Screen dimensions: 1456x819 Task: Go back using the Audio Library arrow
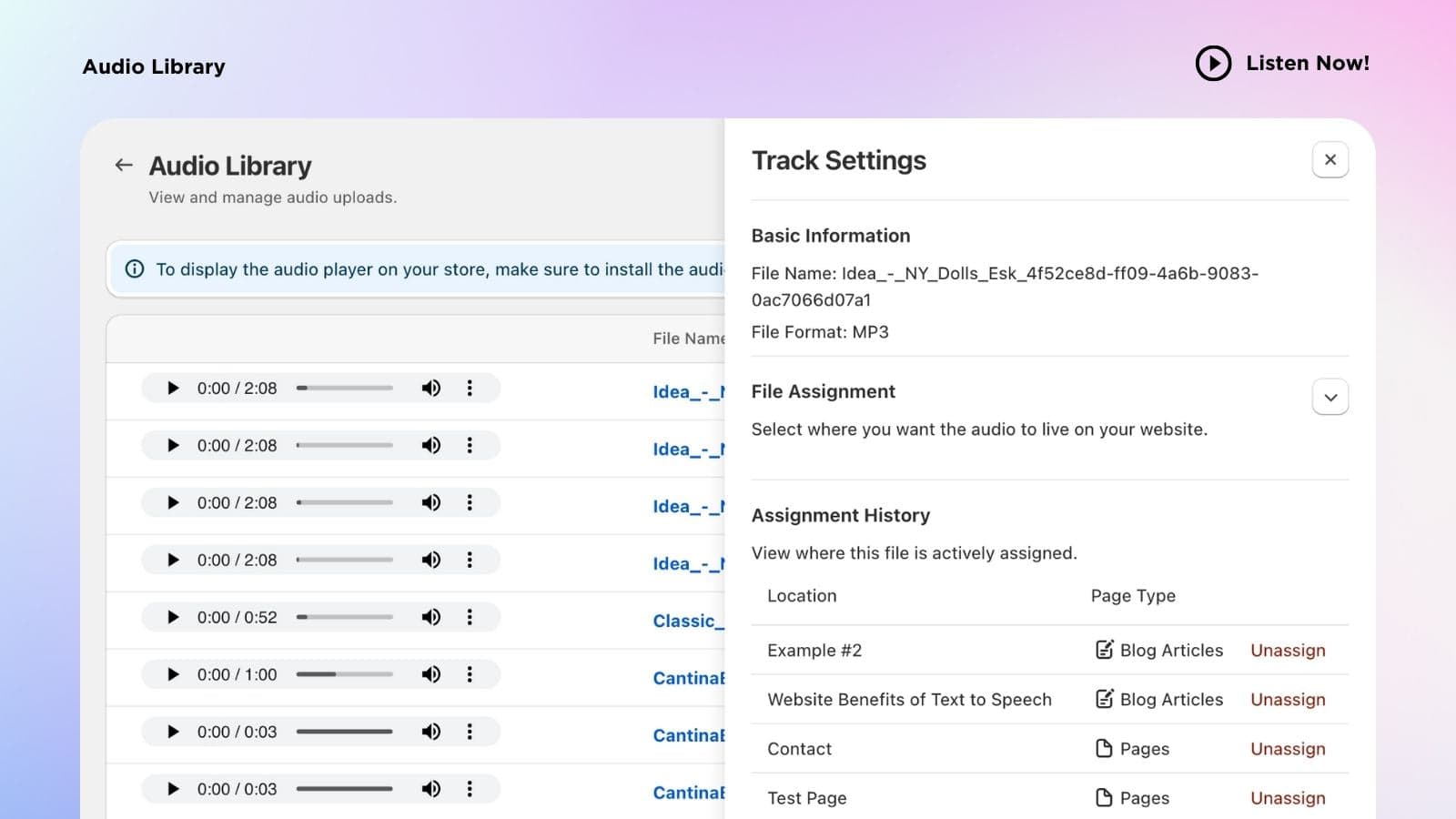point(124,165)
